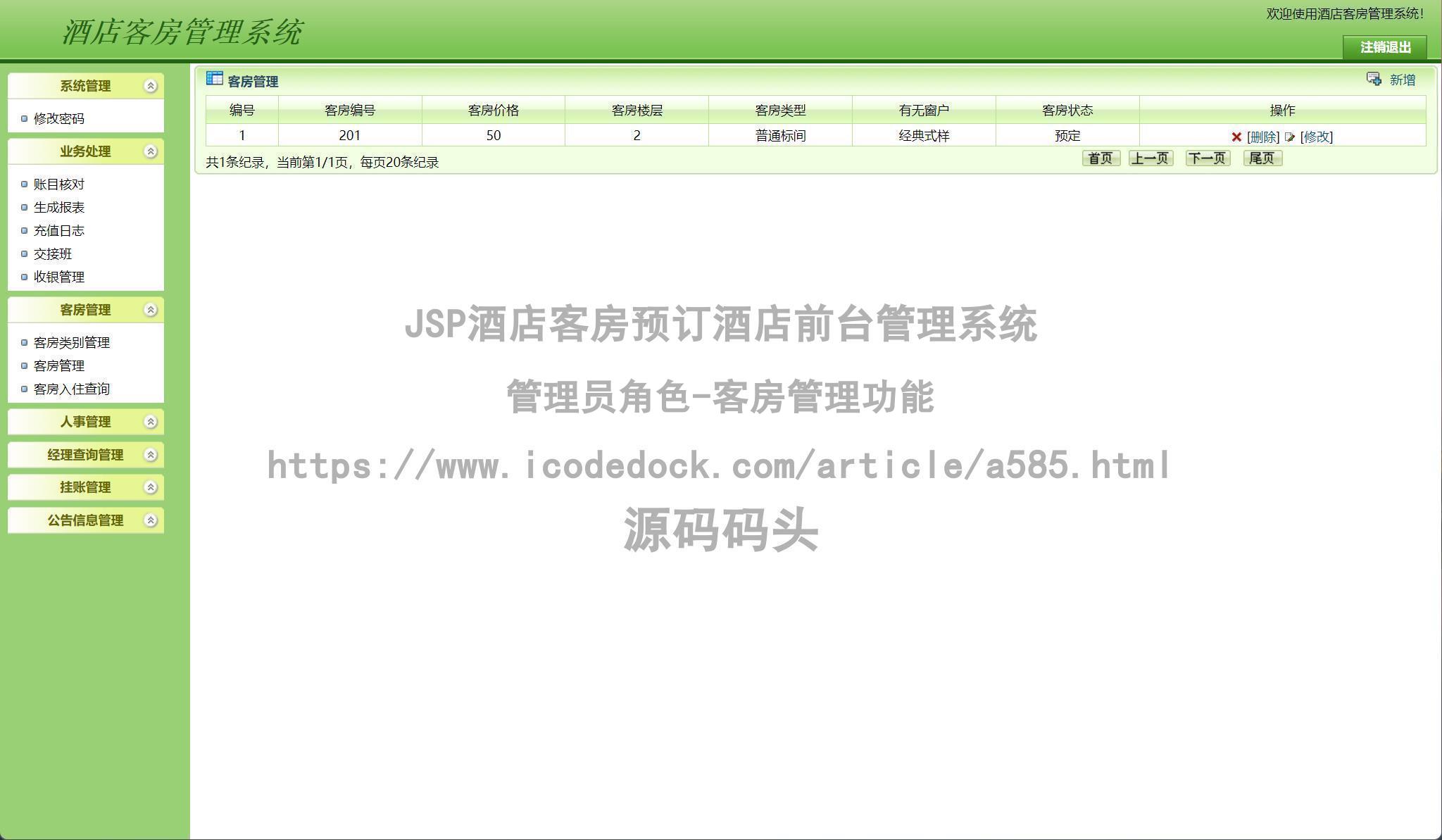Toggle visibility of 经理查询管理 section

point(149,455)
